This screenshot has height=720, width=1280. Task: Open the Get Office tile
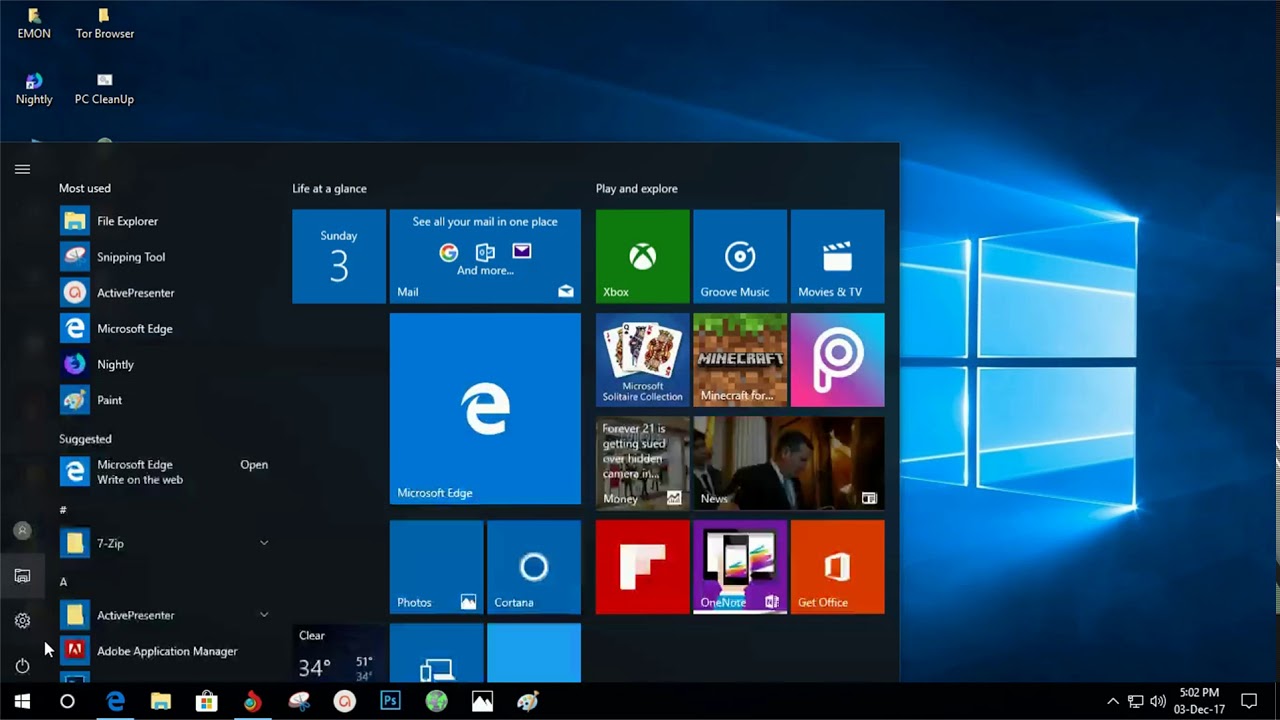coord(837,567)
